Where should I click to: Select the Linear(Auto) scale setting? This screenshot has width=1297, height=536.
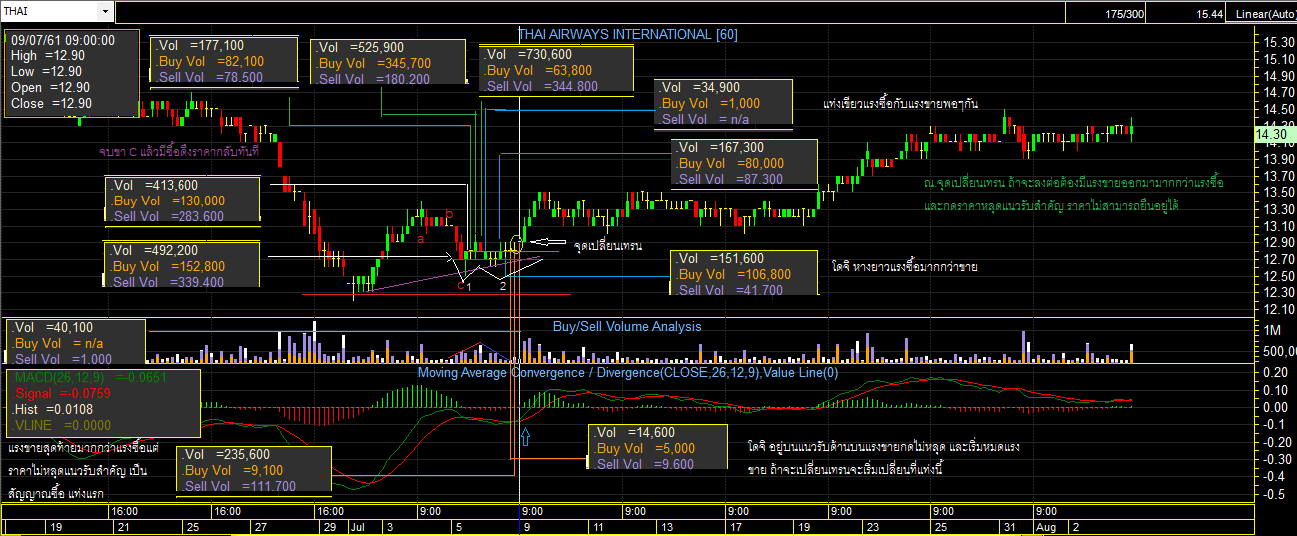pyautogui.click(x=1264, y=13)
